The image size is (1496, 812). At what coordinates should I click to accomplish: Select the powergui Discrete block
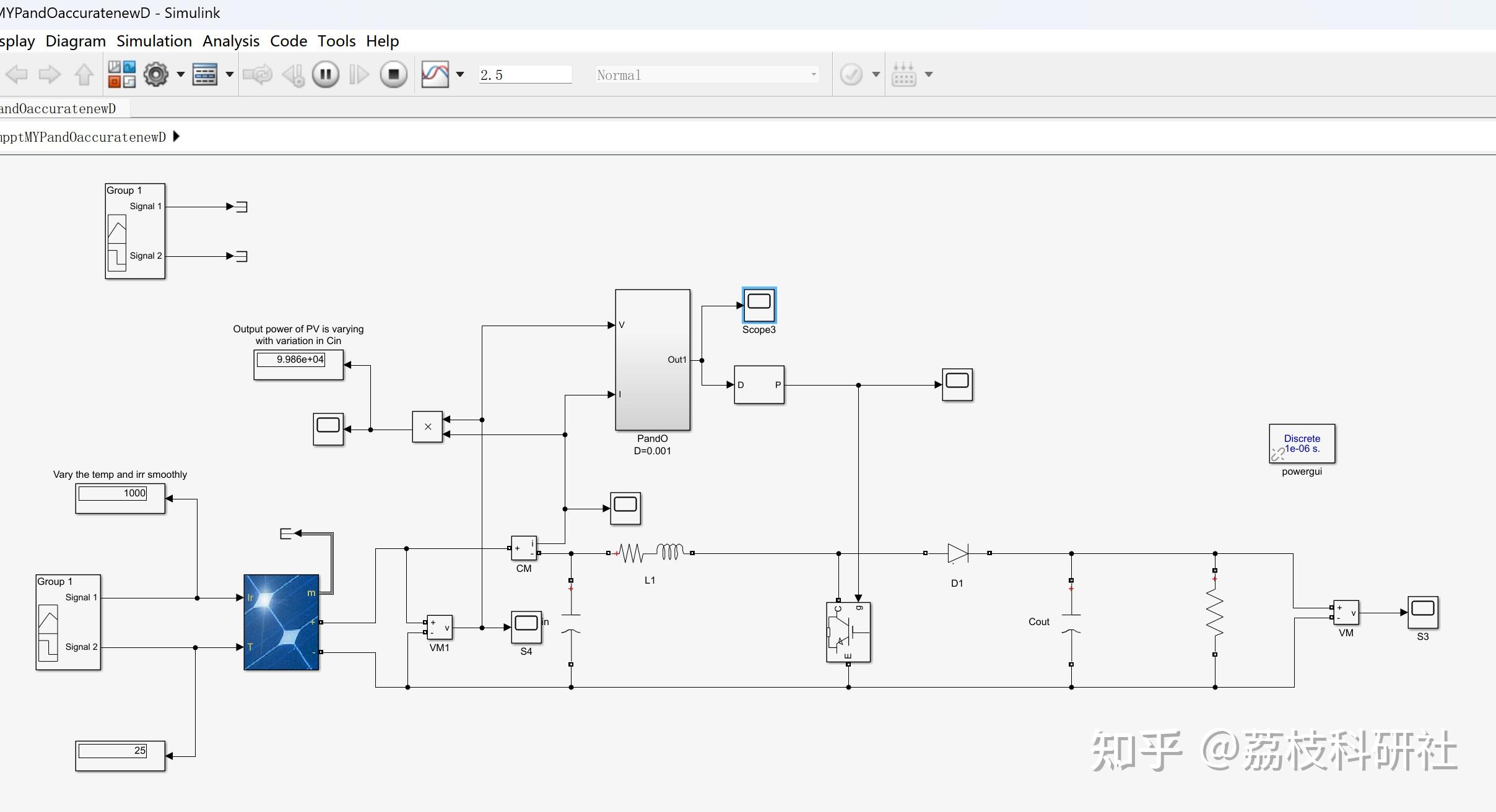pyautogui.click(x=1302, y=443)
